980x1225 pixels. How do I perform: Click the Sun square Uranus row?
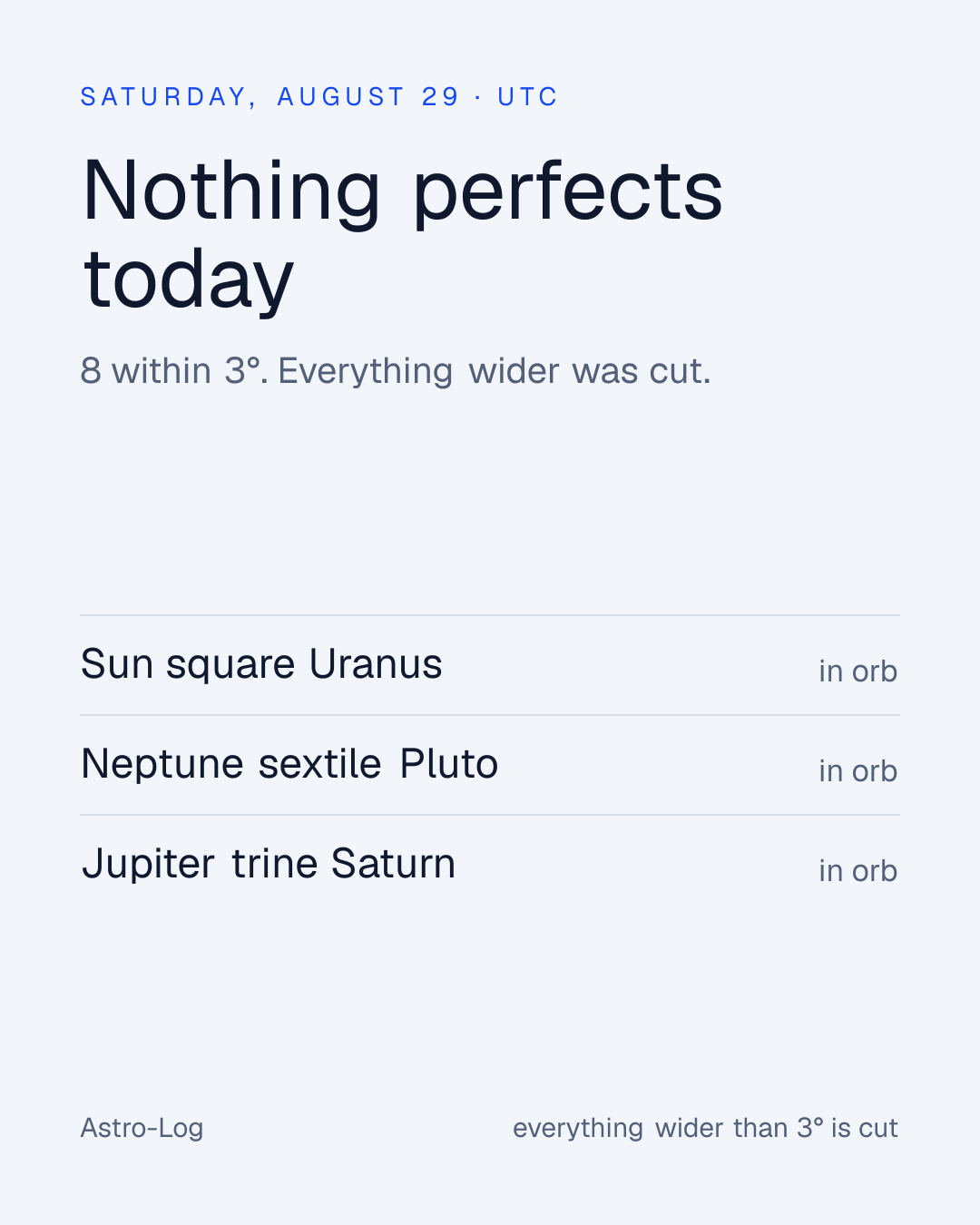coord(490,665)
